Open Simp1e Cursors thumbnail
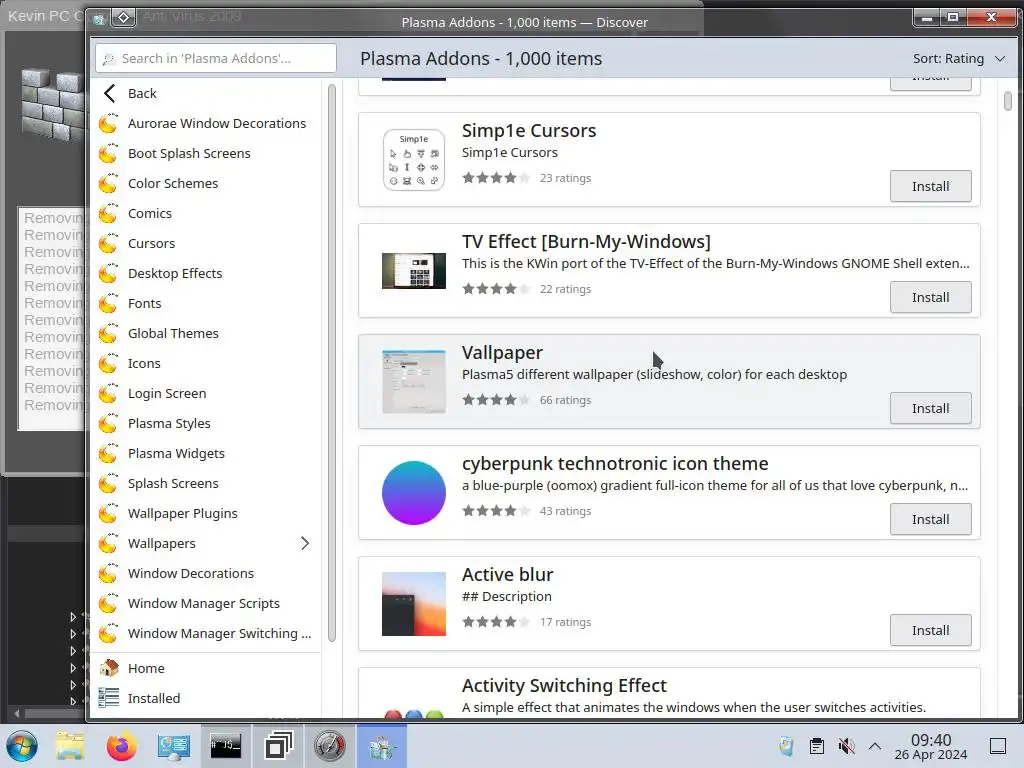Viewport: 1024px width, 768px height. click(x=414, y=160)
